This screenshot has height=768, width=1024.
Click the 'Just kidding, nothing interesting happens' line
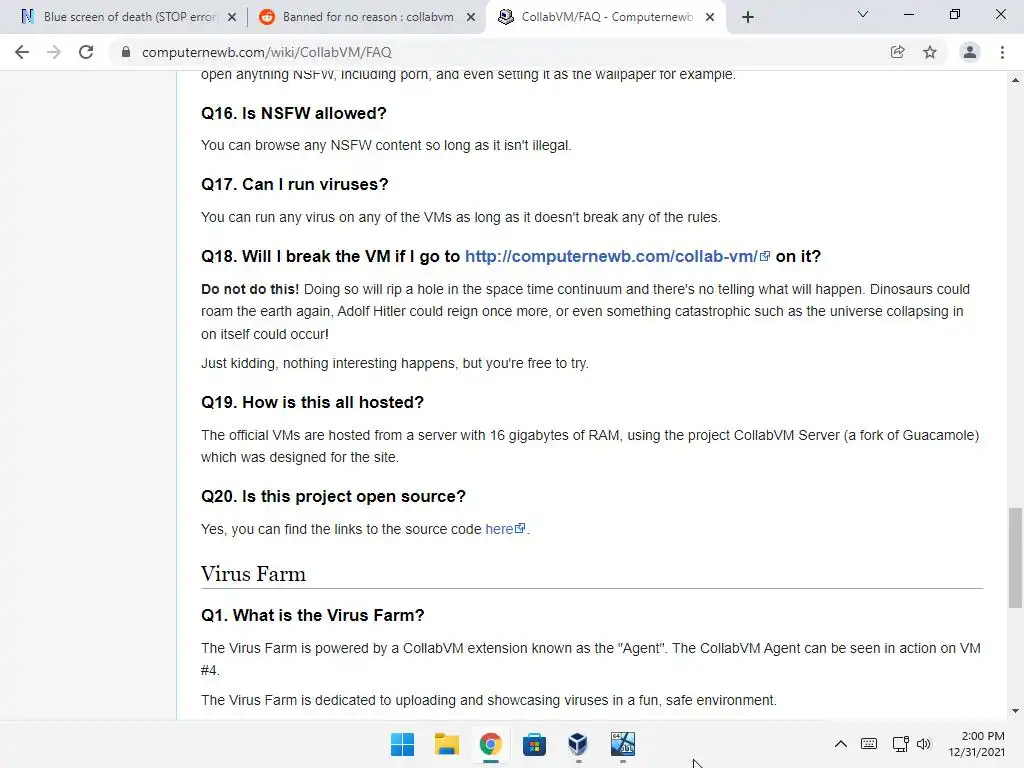394,363
